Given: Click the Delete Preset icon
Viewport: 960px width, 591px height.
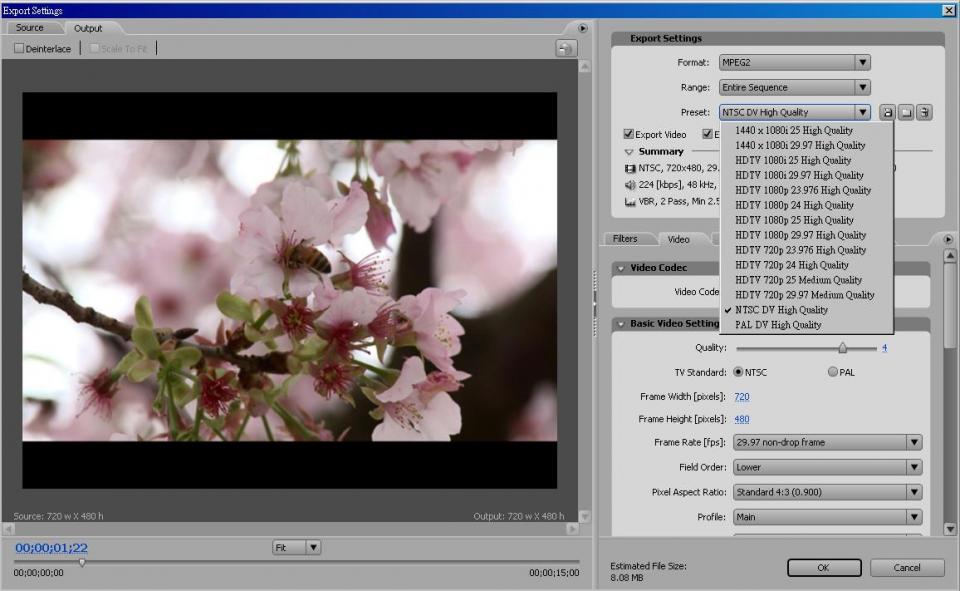Looking at the screenshot, I should (x=924, y=113).
